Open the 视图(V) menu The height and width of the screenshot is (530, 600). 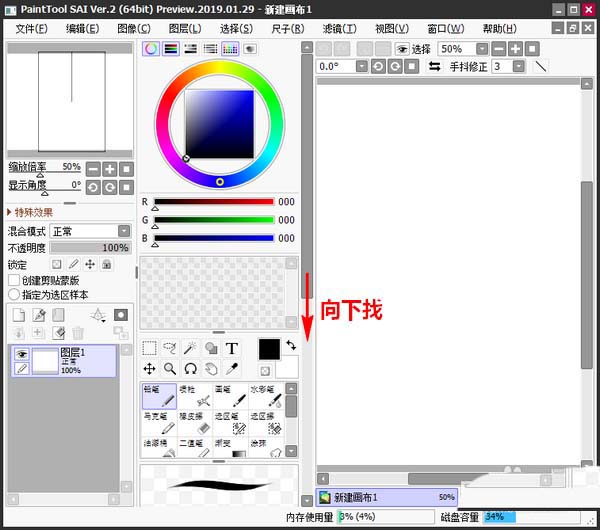[392, 29]
